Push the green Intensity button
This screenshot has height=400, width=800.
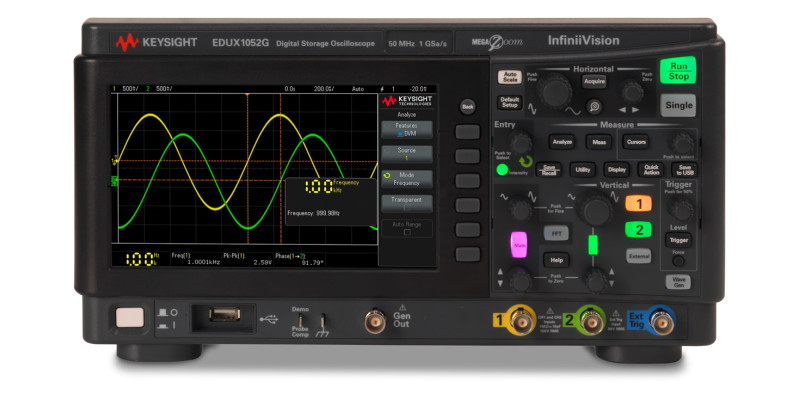[x=502, y=170]
